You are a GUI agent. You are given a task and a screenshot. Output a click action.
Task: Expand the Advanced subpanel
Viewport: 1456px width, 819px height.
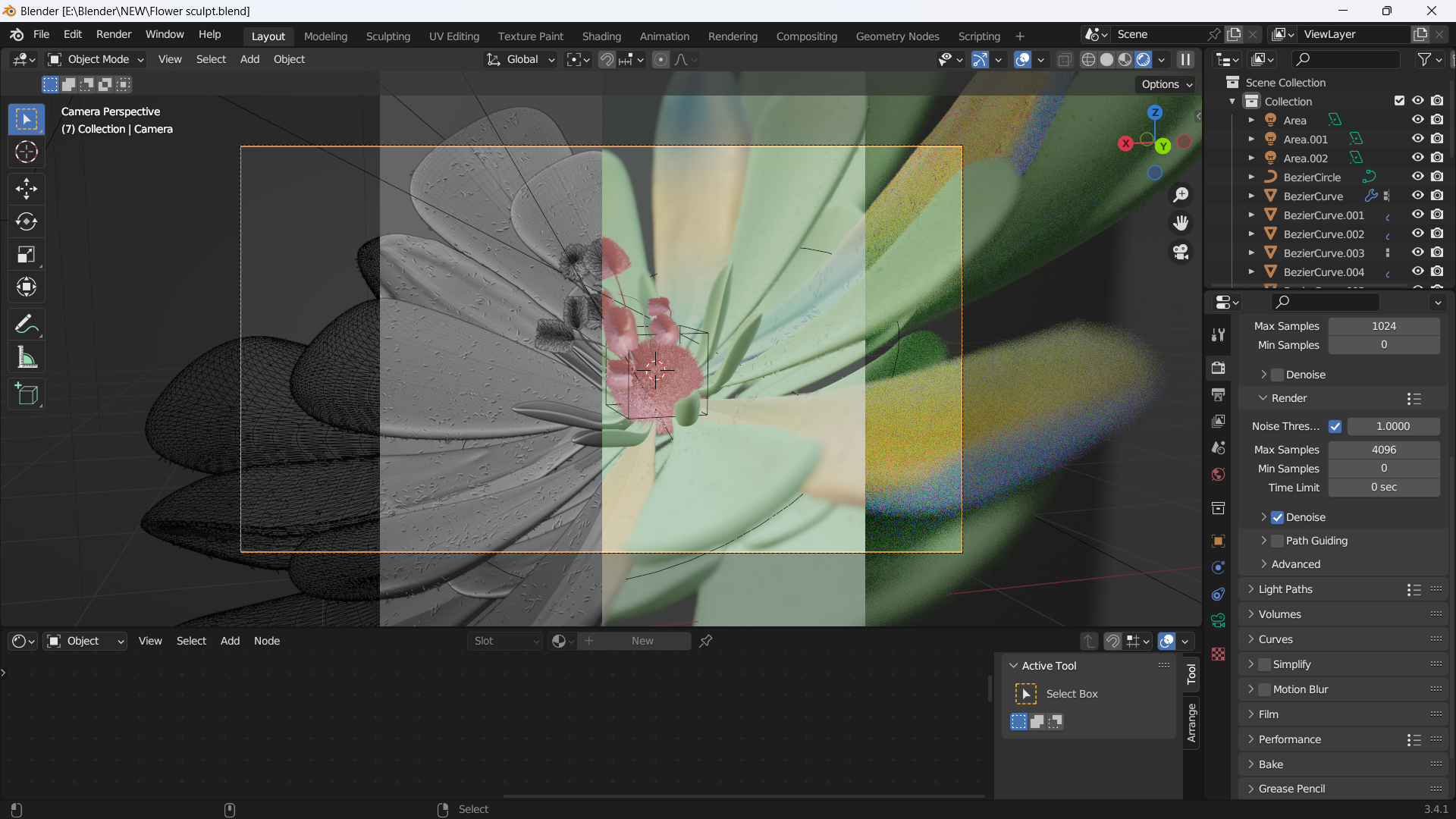pos(1295,564)
